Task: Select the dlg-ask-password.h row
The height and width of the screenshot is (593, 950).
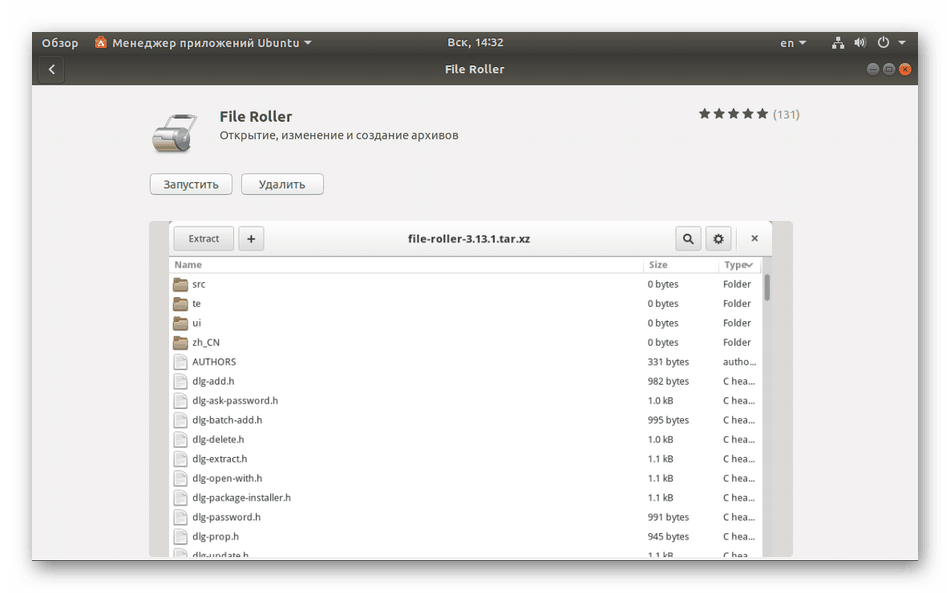Action: (465, 400)
